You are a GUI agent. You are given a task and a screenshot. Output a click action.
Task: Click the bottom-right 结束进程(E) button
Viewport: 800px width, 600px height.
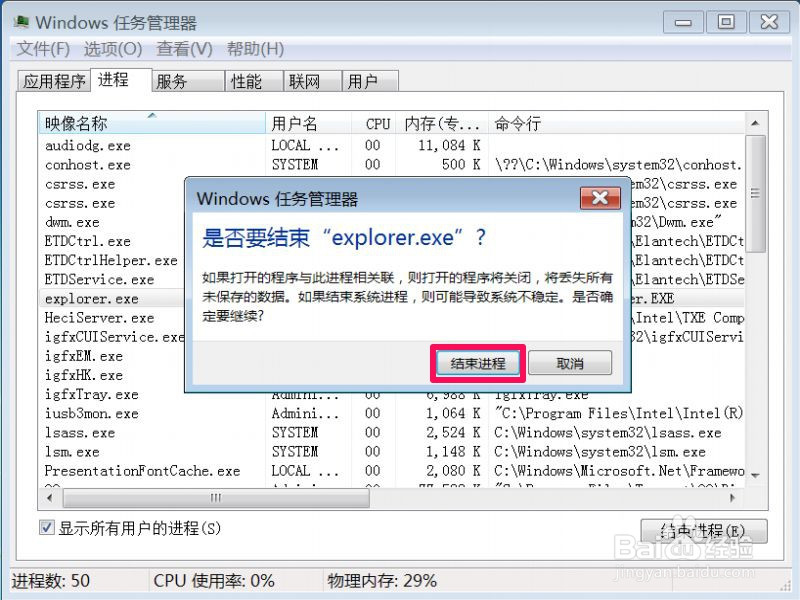pos(704,531)
